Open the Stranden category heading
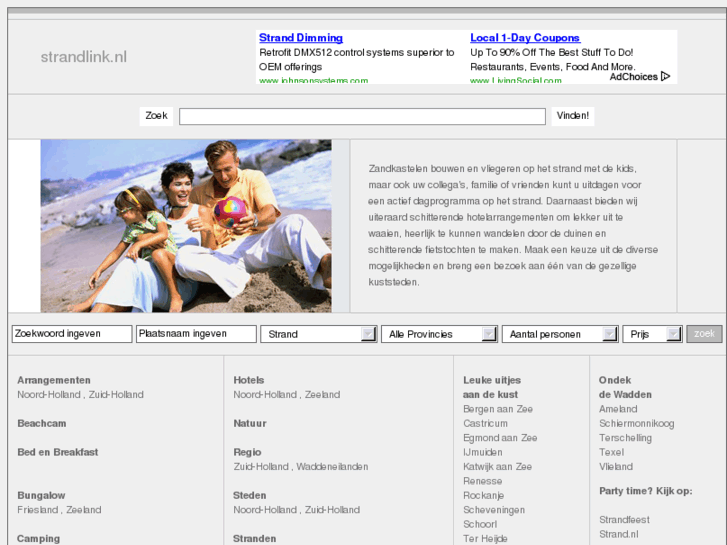Image resolution: width=727 pixels, height=545 pixels. [x=255, y=539]
